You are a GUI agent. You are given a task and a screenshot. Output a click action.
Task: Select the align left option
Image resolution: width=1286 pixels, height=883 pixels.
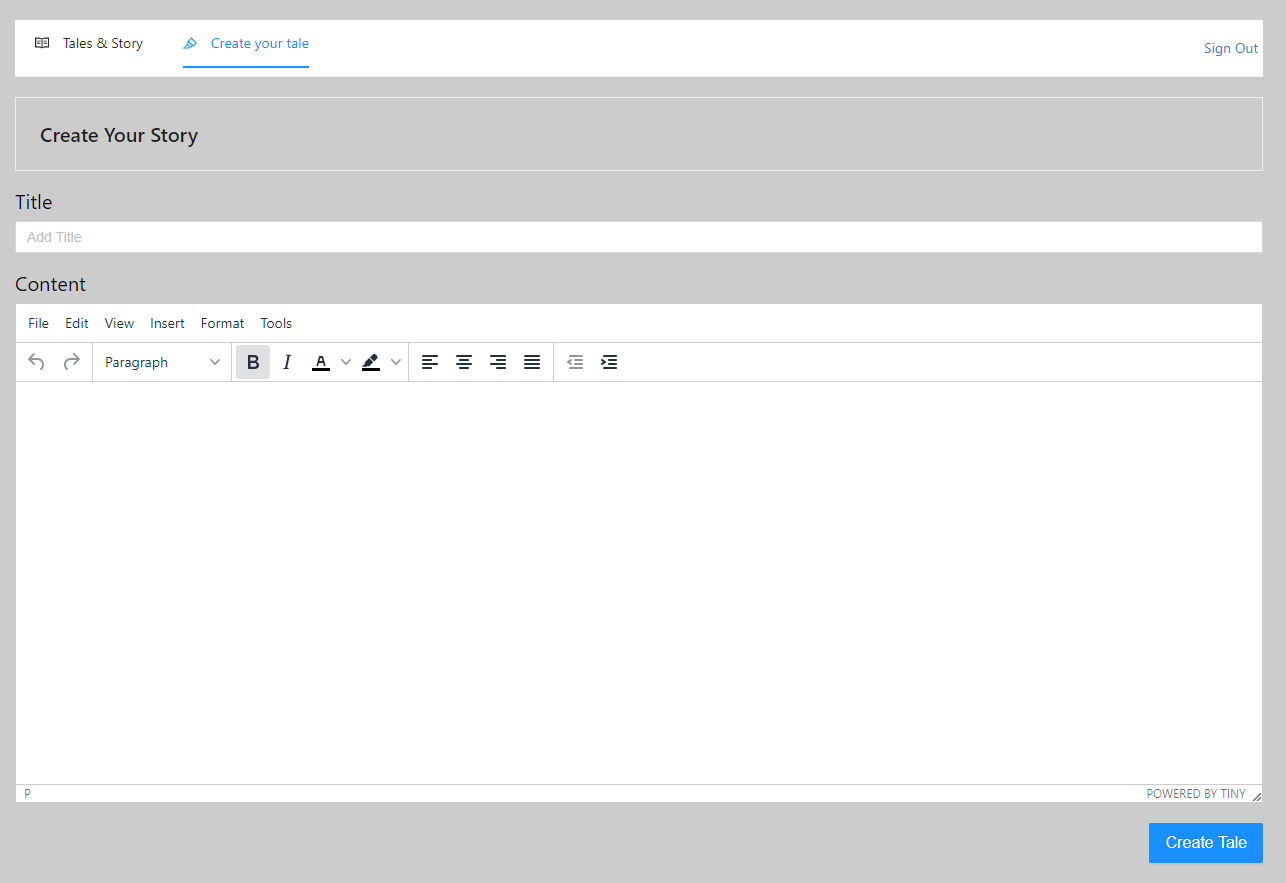point(430,362)
